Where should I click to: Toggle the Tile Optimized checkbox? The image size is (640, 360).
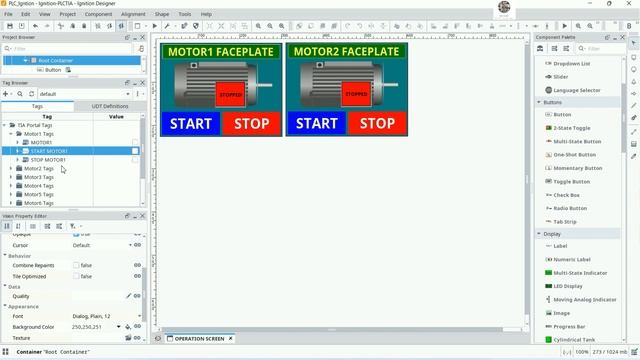(76, 276)
